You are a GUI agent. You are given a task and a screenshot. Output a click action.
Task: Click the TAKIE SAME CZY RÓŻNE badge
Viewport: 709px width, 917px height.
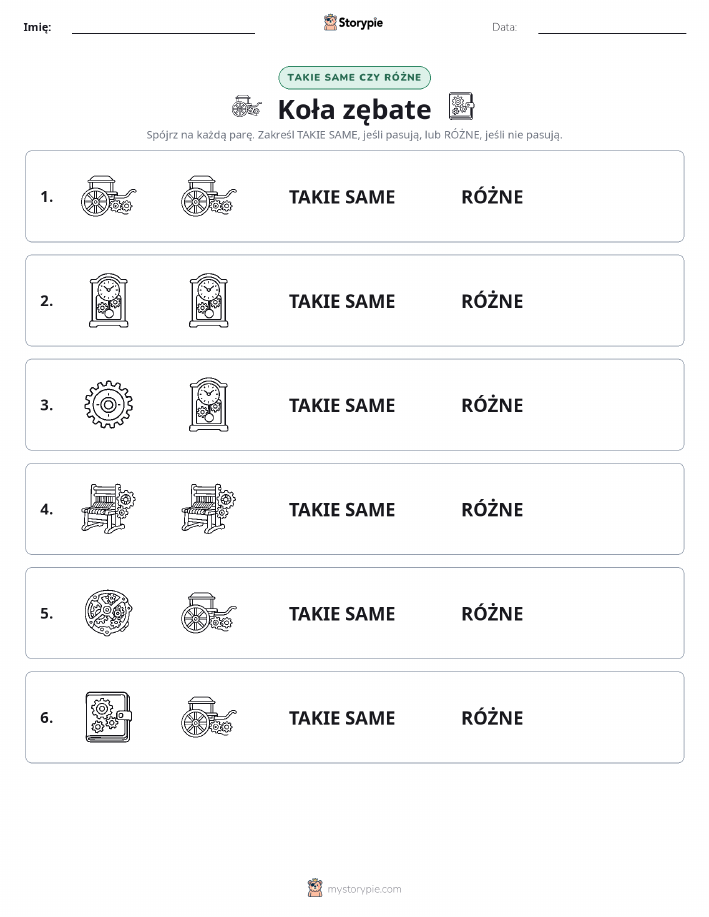coord(354,78)
